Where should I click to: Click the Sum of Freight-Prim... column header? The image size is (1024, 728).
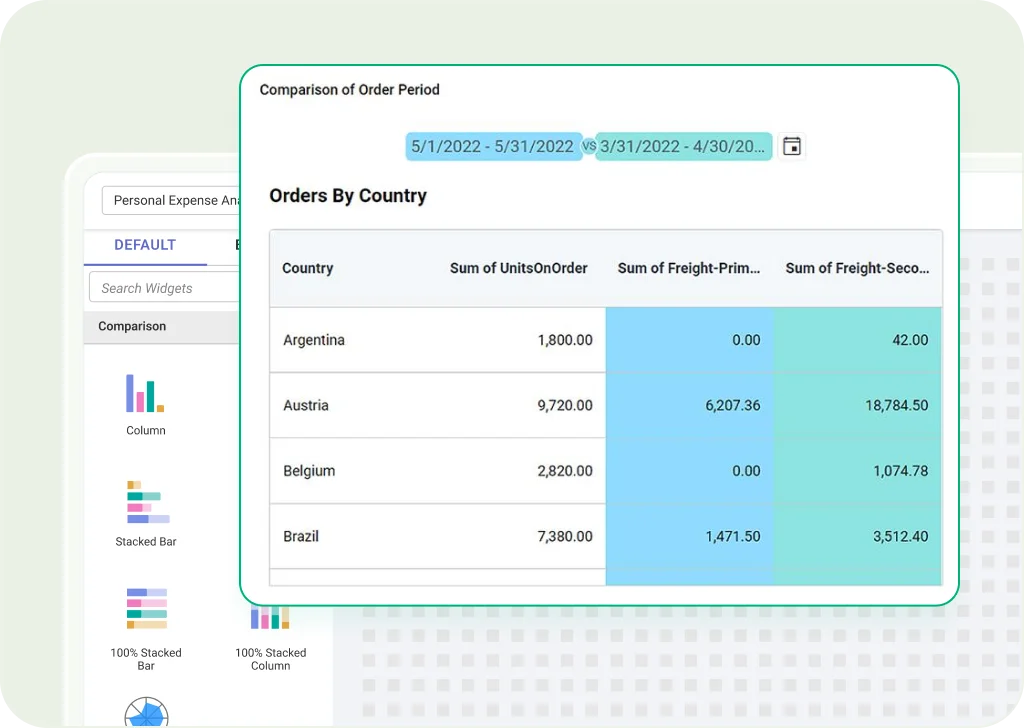click(689, 268)
